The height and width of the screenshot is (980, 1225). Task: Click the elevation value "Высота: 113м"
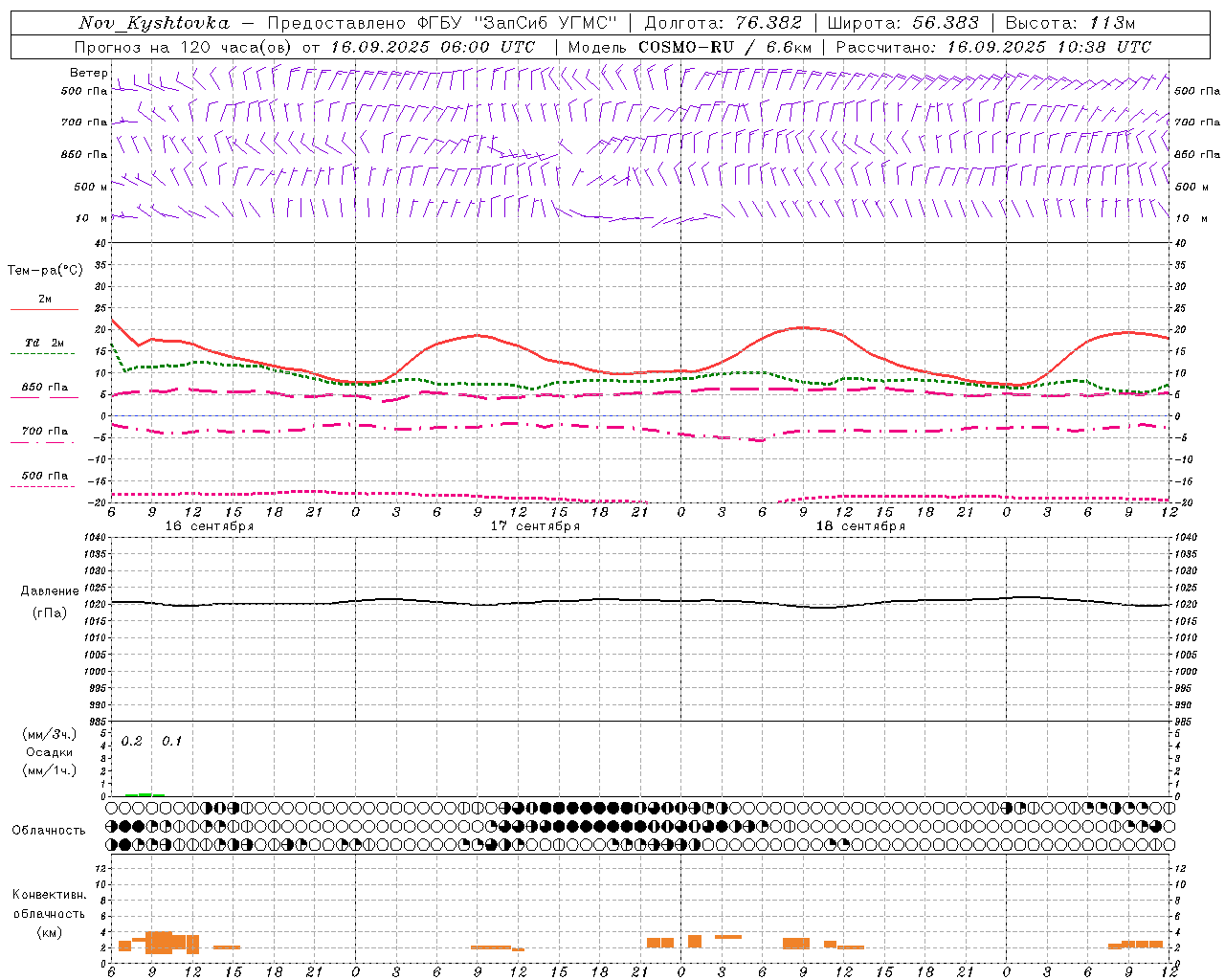(1070, 23)
